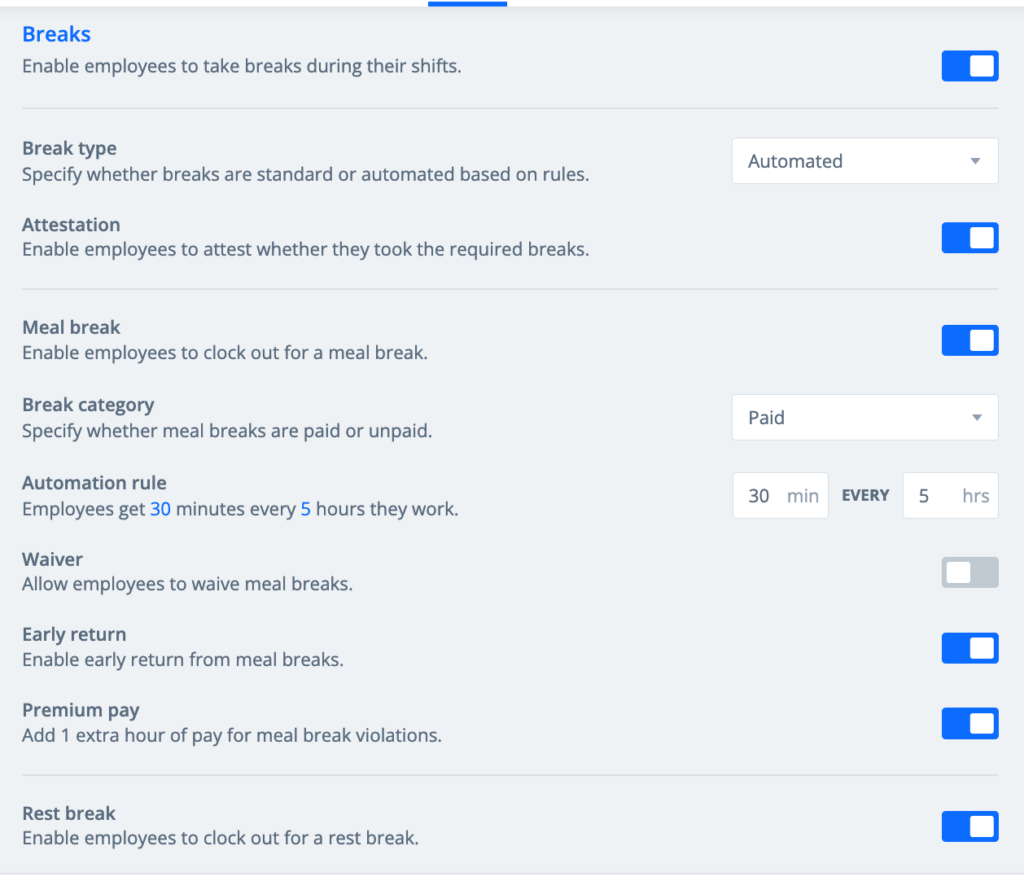Enable the Waiver toggle
Screen dimensions: 1024x881
(970, 573)
